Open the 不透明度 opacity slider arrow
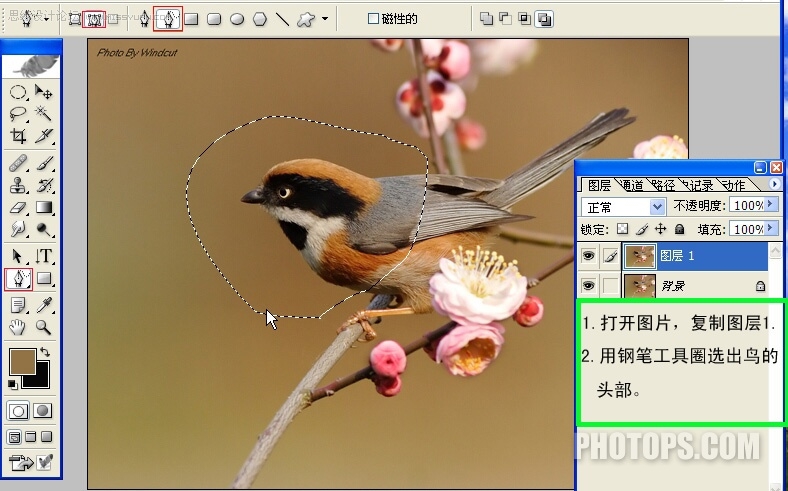The image size is (788, 491). click(770, 205)
